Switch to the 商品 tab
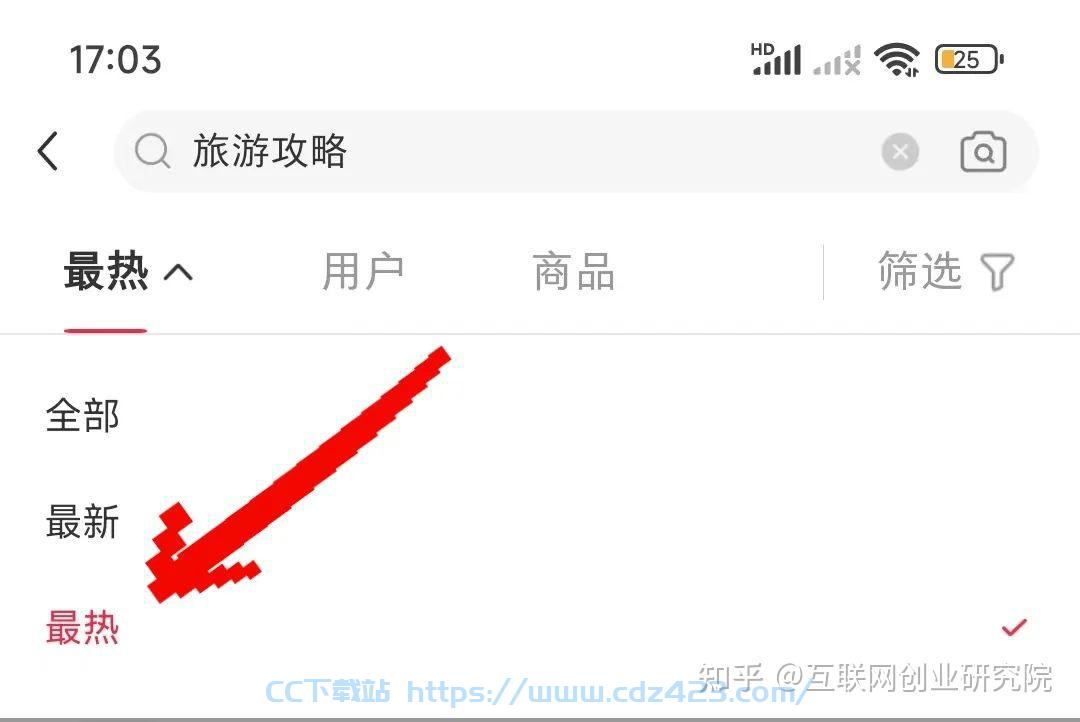1080x722 pixels. 574,271
